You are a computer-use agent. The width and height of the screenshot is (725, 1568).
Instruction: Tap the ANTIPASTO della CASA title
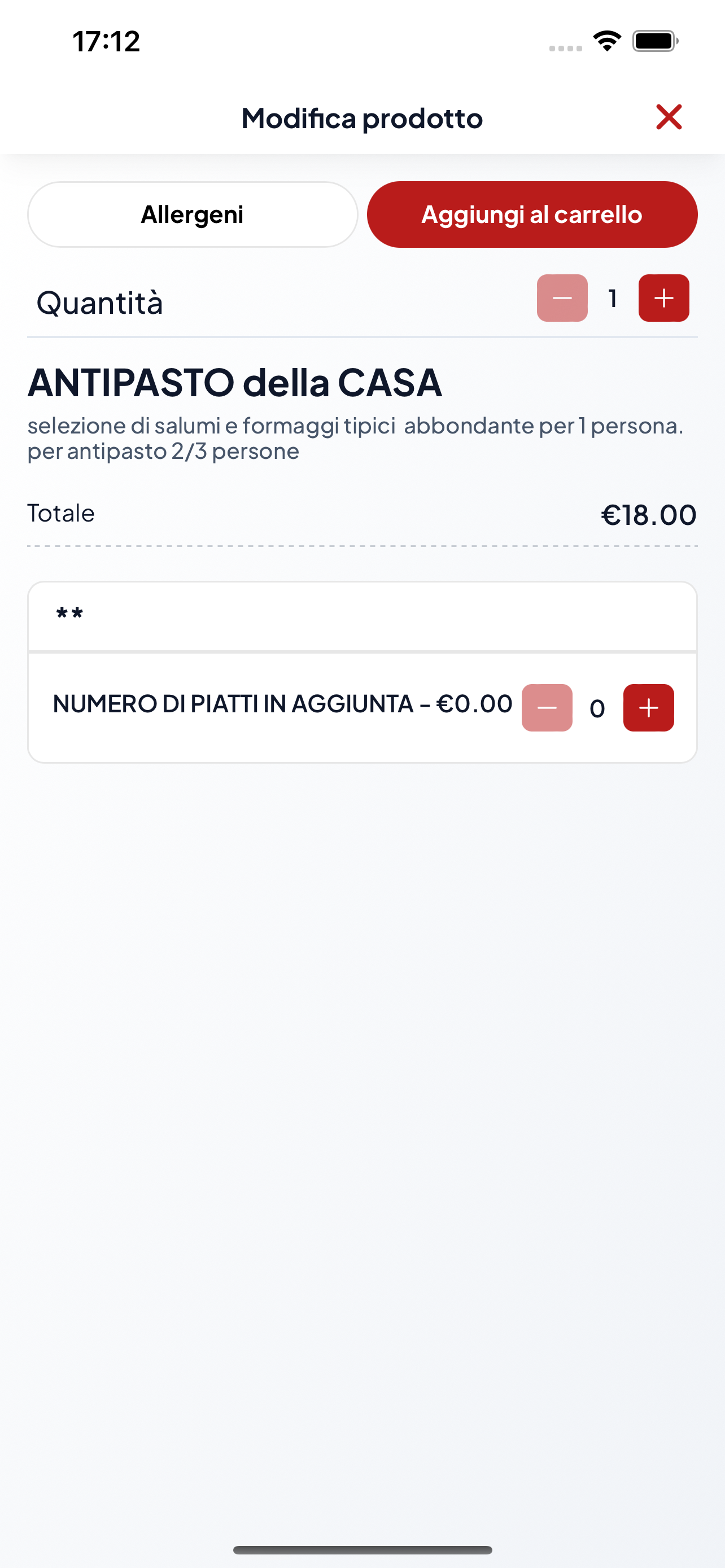coord(235,382)
